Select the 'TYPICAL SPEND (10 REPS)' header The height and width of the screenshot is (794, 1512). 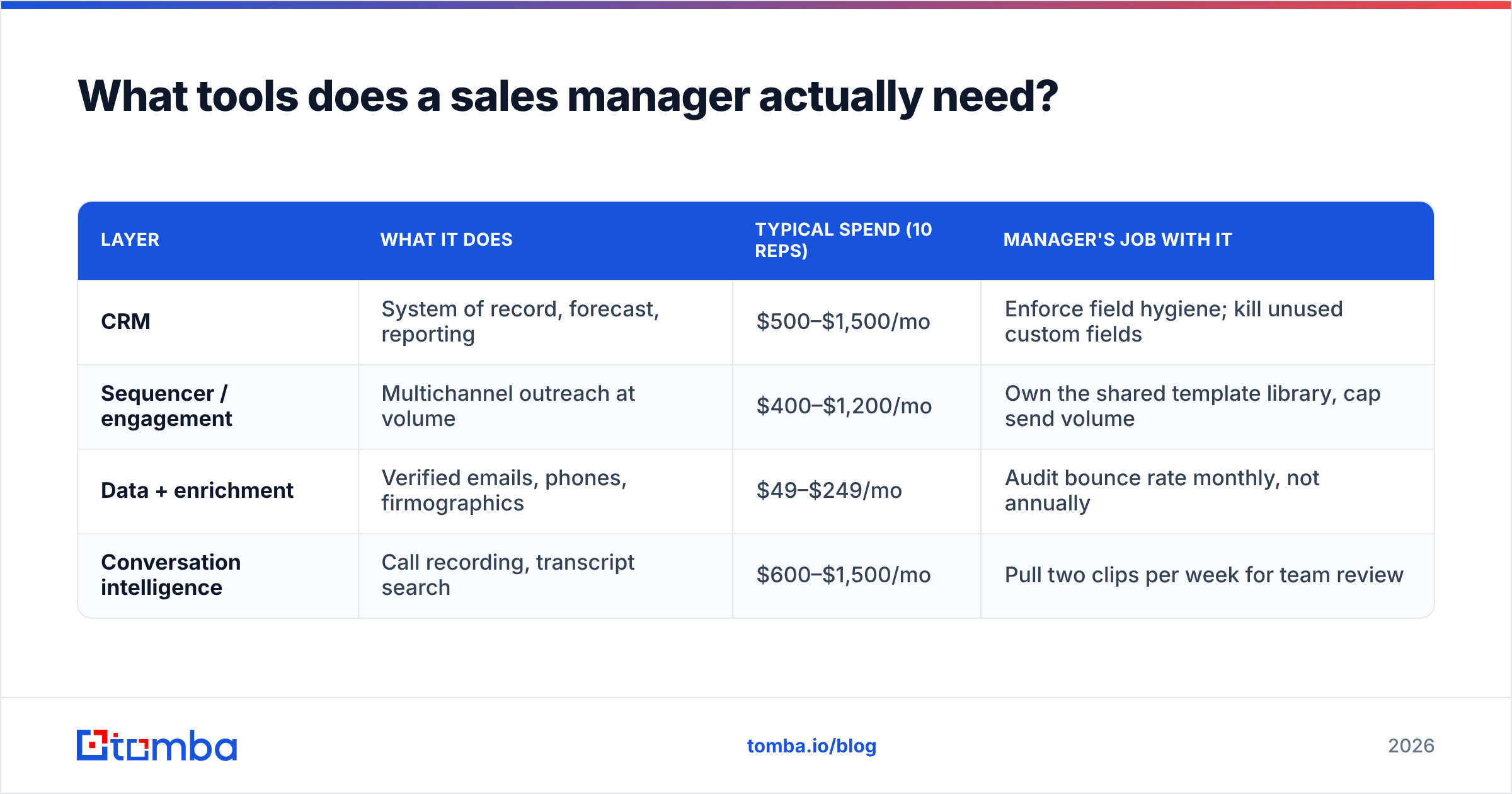(x=844, y=240)
